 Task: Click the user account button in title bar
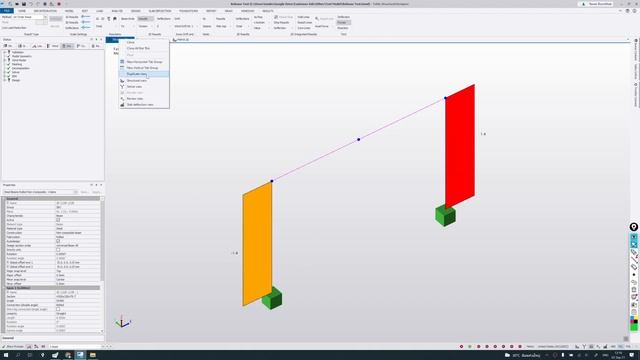click(x=596, y=4)
